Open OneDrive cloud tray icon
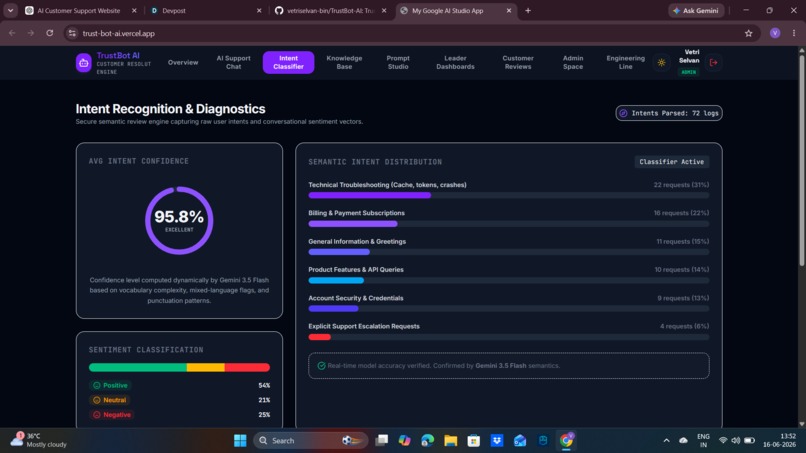Image resolution: width=806 pixels, height=453 pixels. click(683, 441)
